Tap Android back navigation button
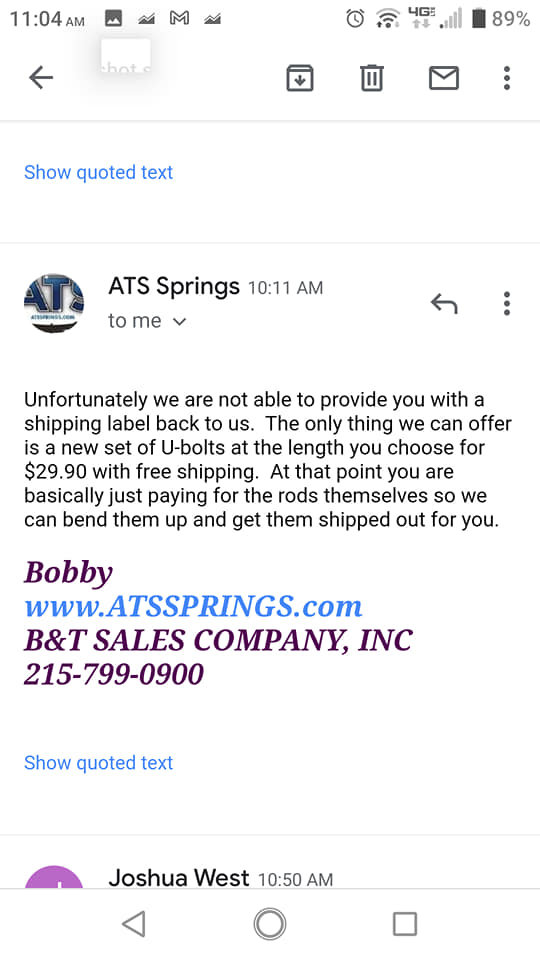This screenshot has width=540, height=960. click(x=133, y=923)
